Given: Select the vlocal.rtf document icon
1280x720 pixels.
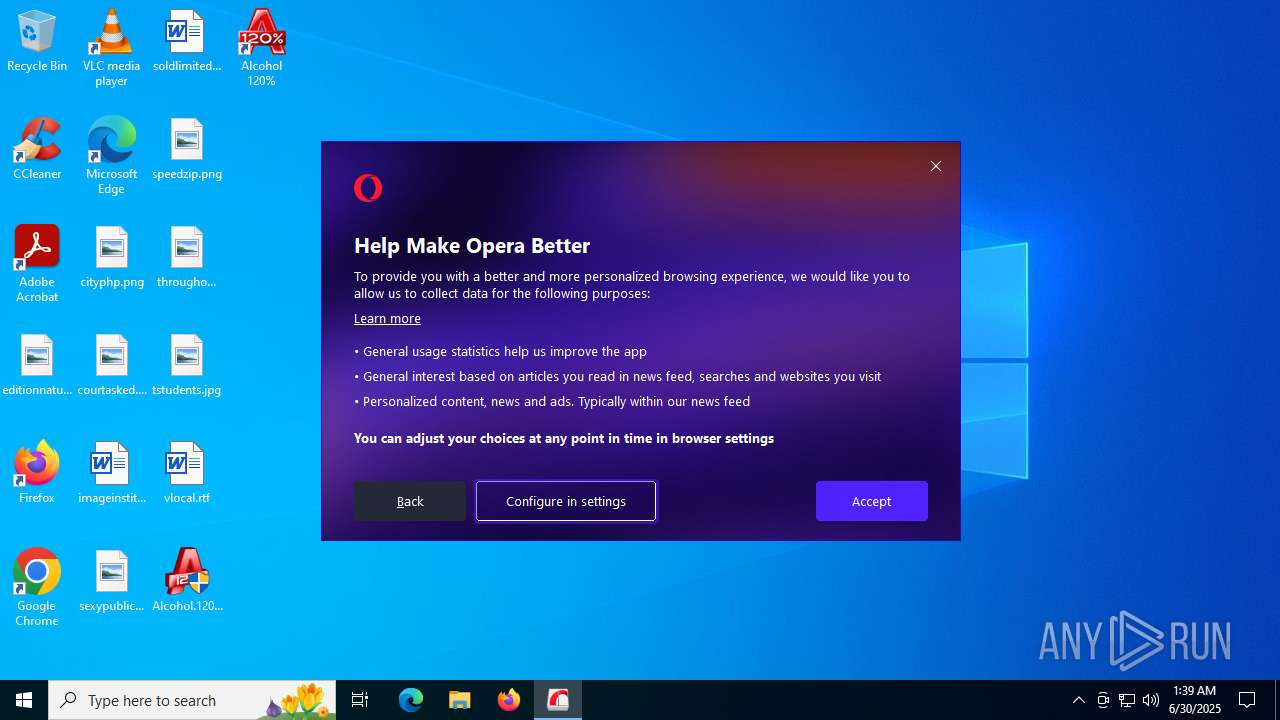Looking at the screenshot, I should (186, 473).
